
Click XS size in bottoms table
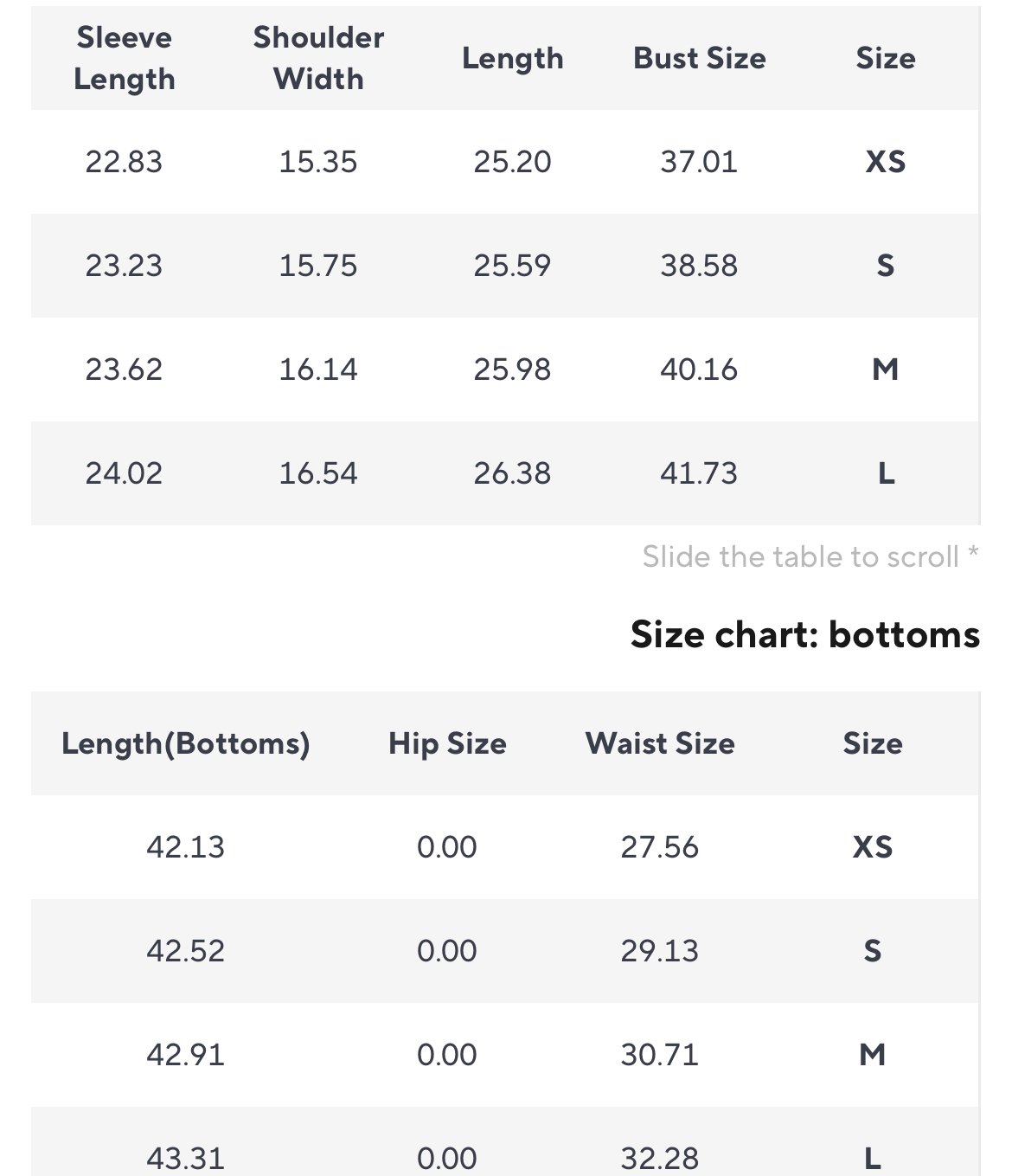click(873, 847)
